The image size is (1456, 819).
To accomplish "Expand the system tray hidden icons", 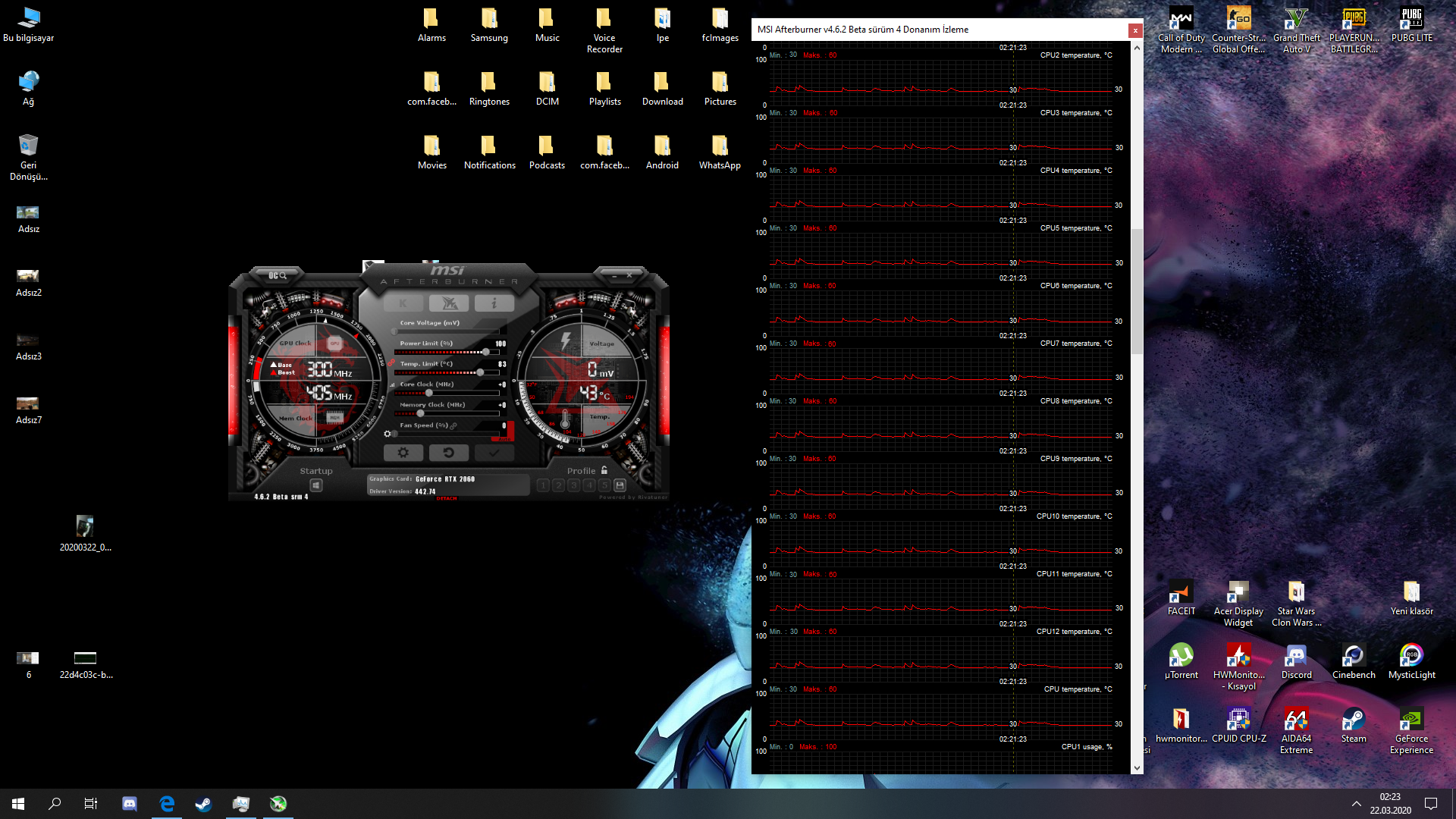I will (x=1356, y=804).
